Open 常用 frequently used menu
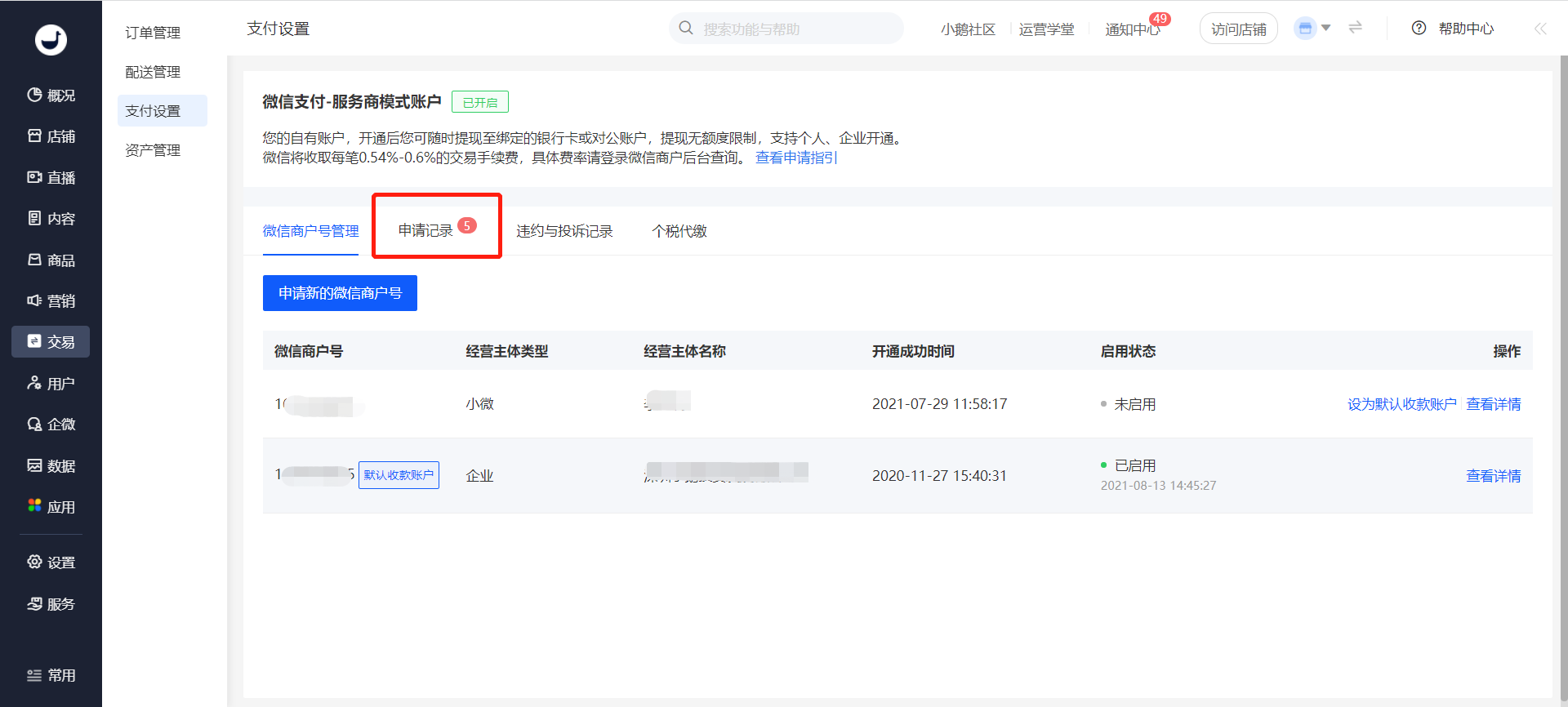 click(51, 675)
